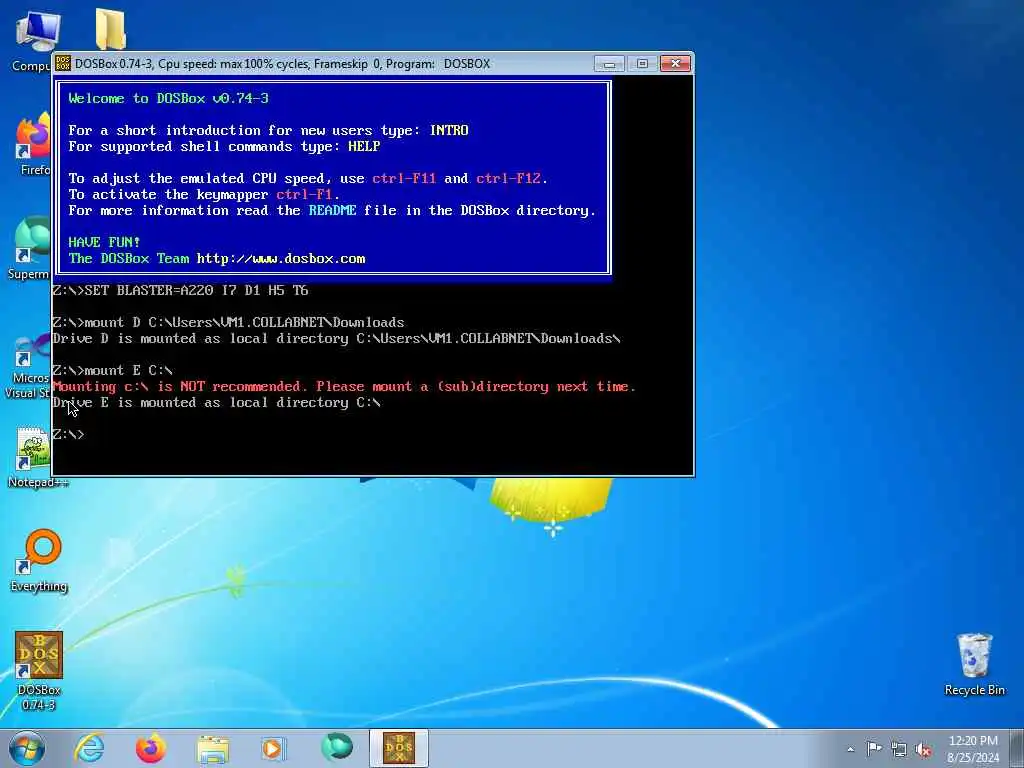Screen dimensions: 1024x768
Task: Click the yellow HELP word
Action: [x=364, y=146]
